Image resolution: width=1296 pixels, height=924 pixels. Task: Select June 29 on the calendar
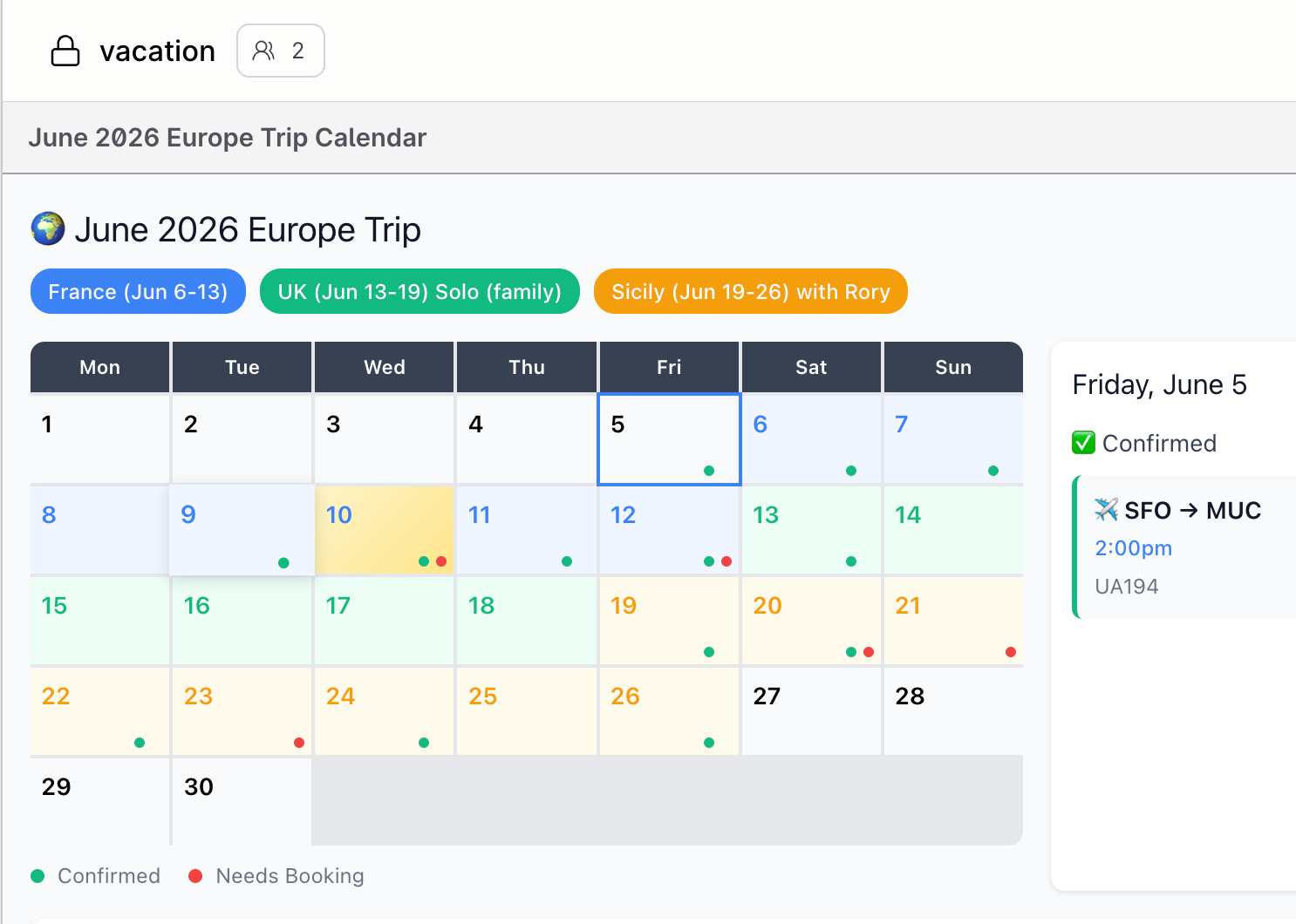click(100, 802)
